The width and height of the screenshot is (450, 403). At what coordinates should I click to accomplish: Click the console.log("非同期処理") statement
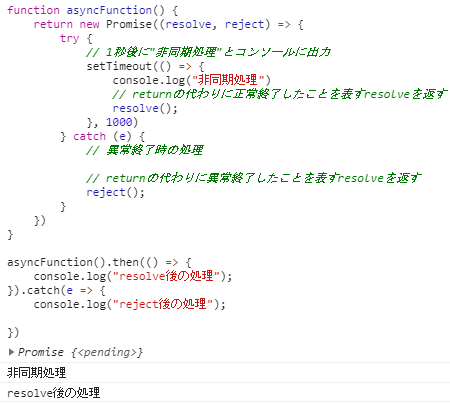coord(192,80)
